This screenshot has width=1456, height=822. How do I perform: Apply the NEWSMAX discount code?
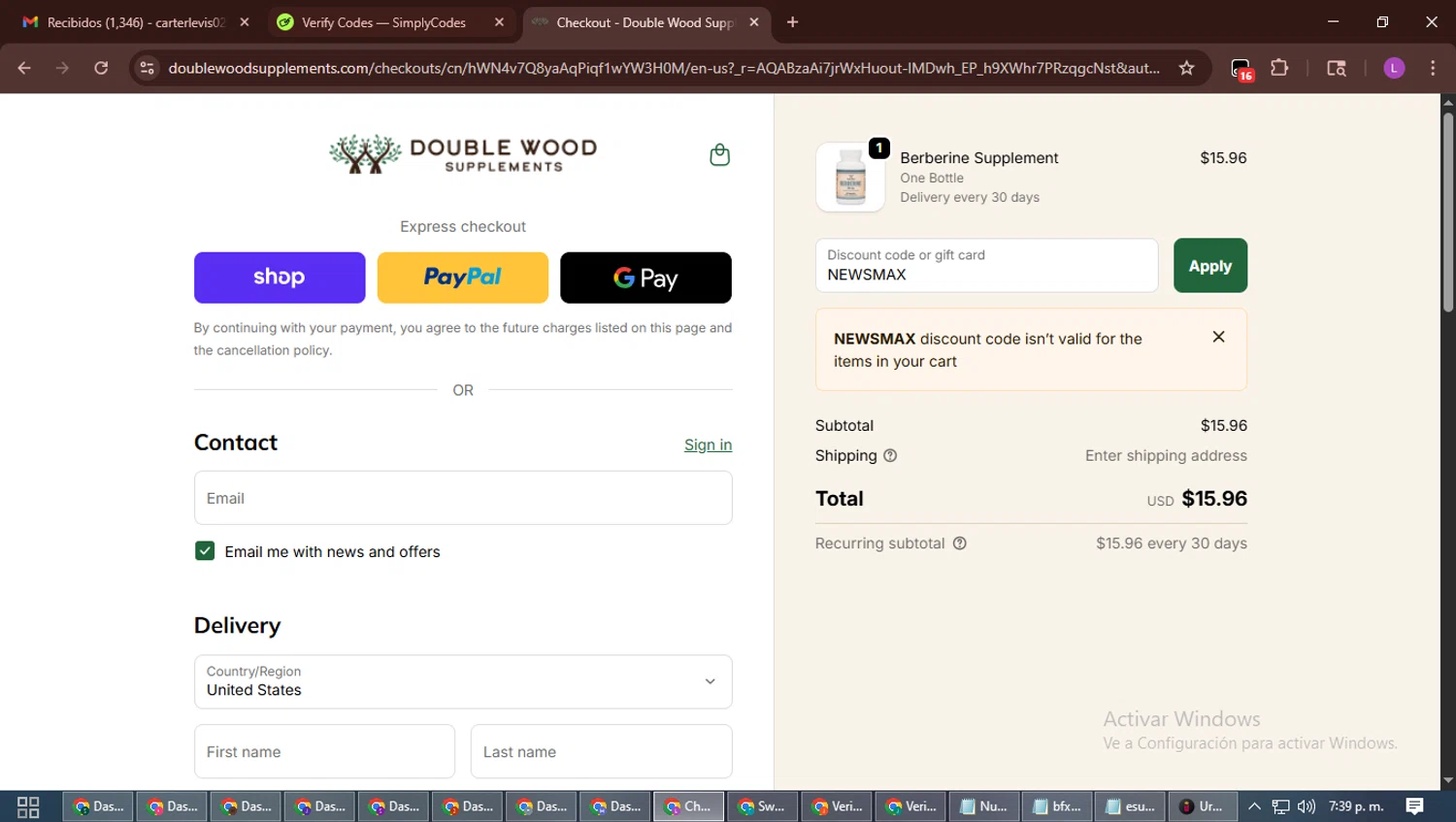click(1210, 266)
